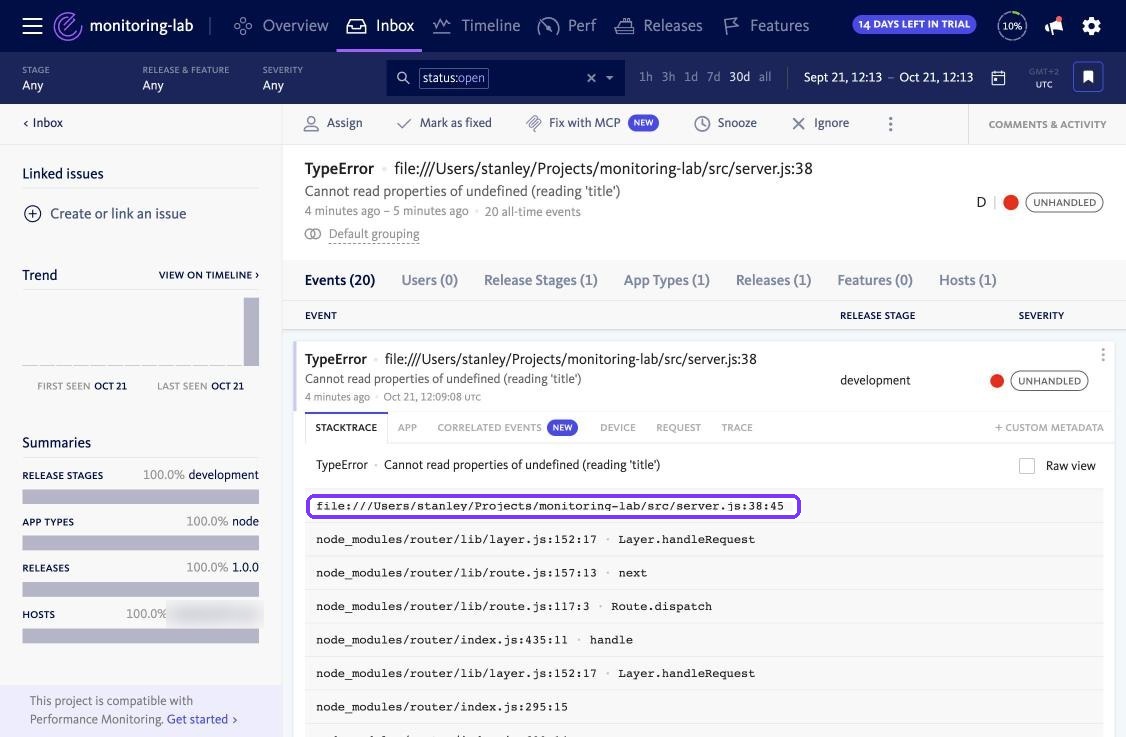Click the bookmark saved filters icon
The image size is (1126, 737).
tap(1087, 77)
